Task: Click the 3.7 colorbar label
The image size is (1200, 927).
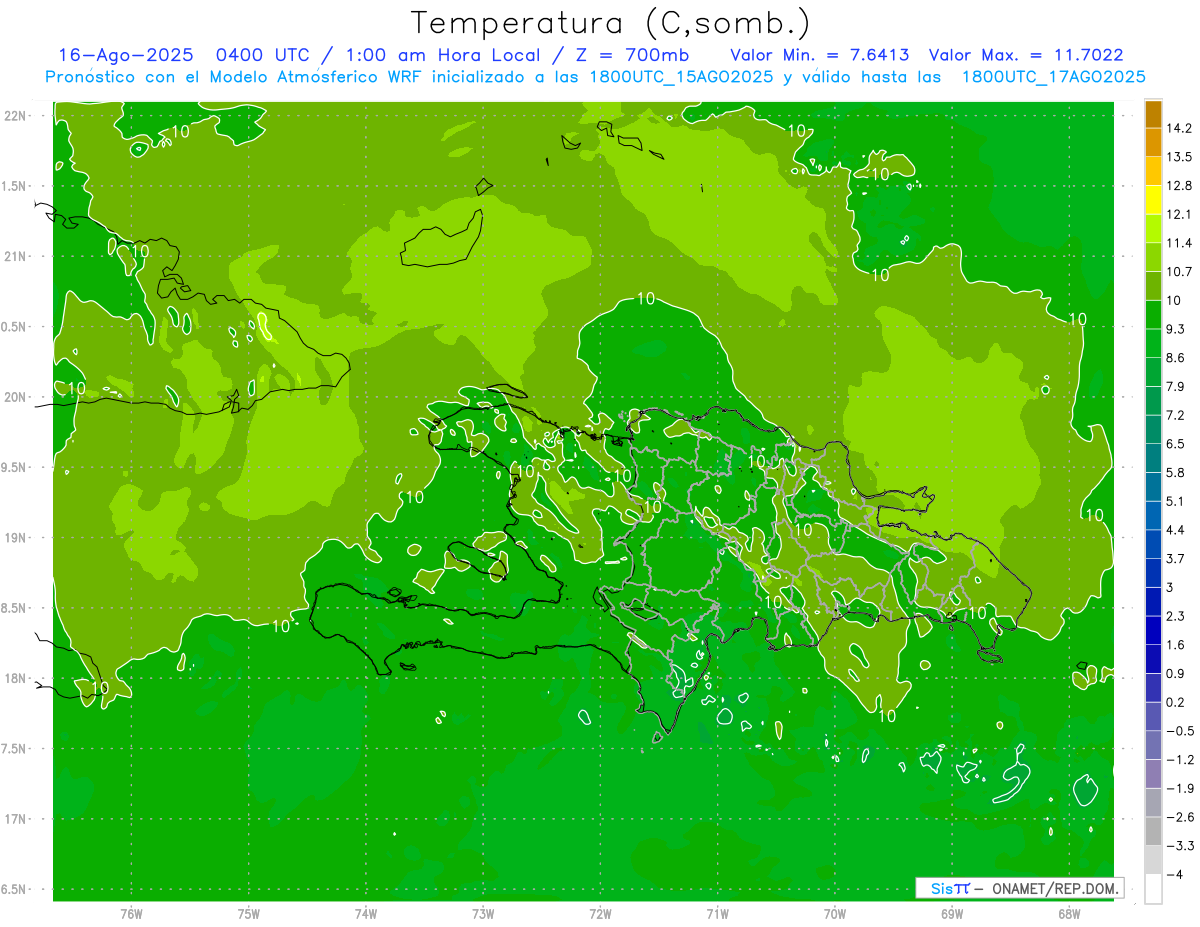Action: pyautogui.click(x=1176, y=559)
